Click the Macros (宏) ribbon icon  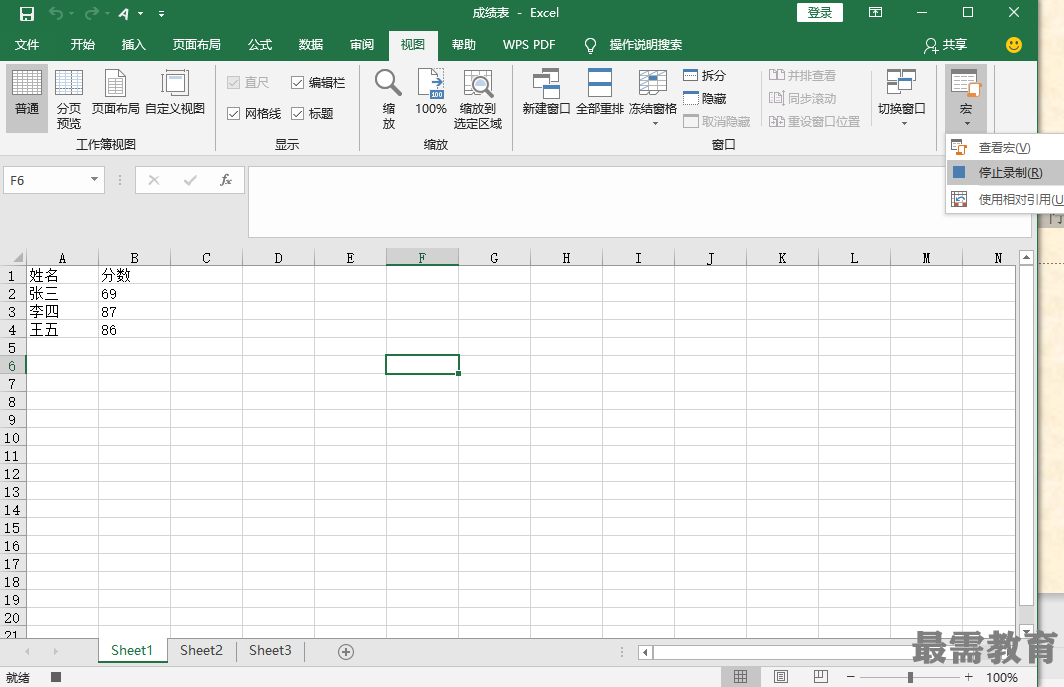966,98
